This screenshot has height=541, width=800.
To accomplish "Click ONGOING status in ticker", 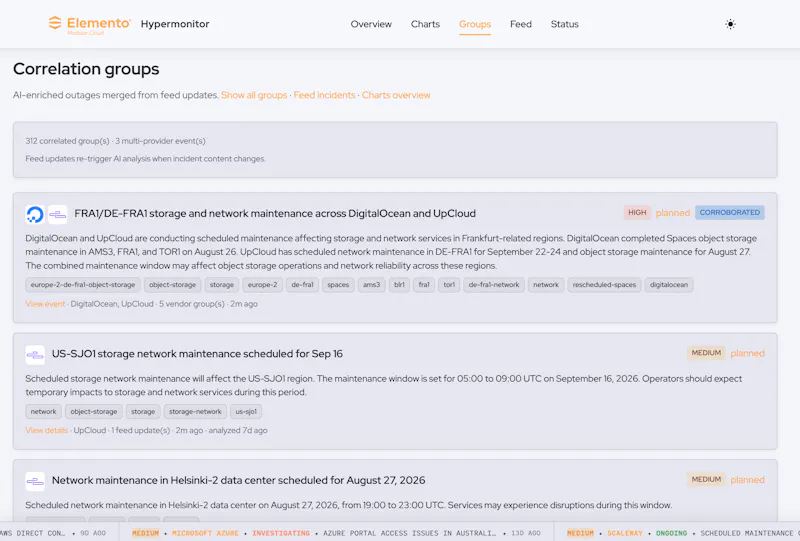I will (671, 533).
